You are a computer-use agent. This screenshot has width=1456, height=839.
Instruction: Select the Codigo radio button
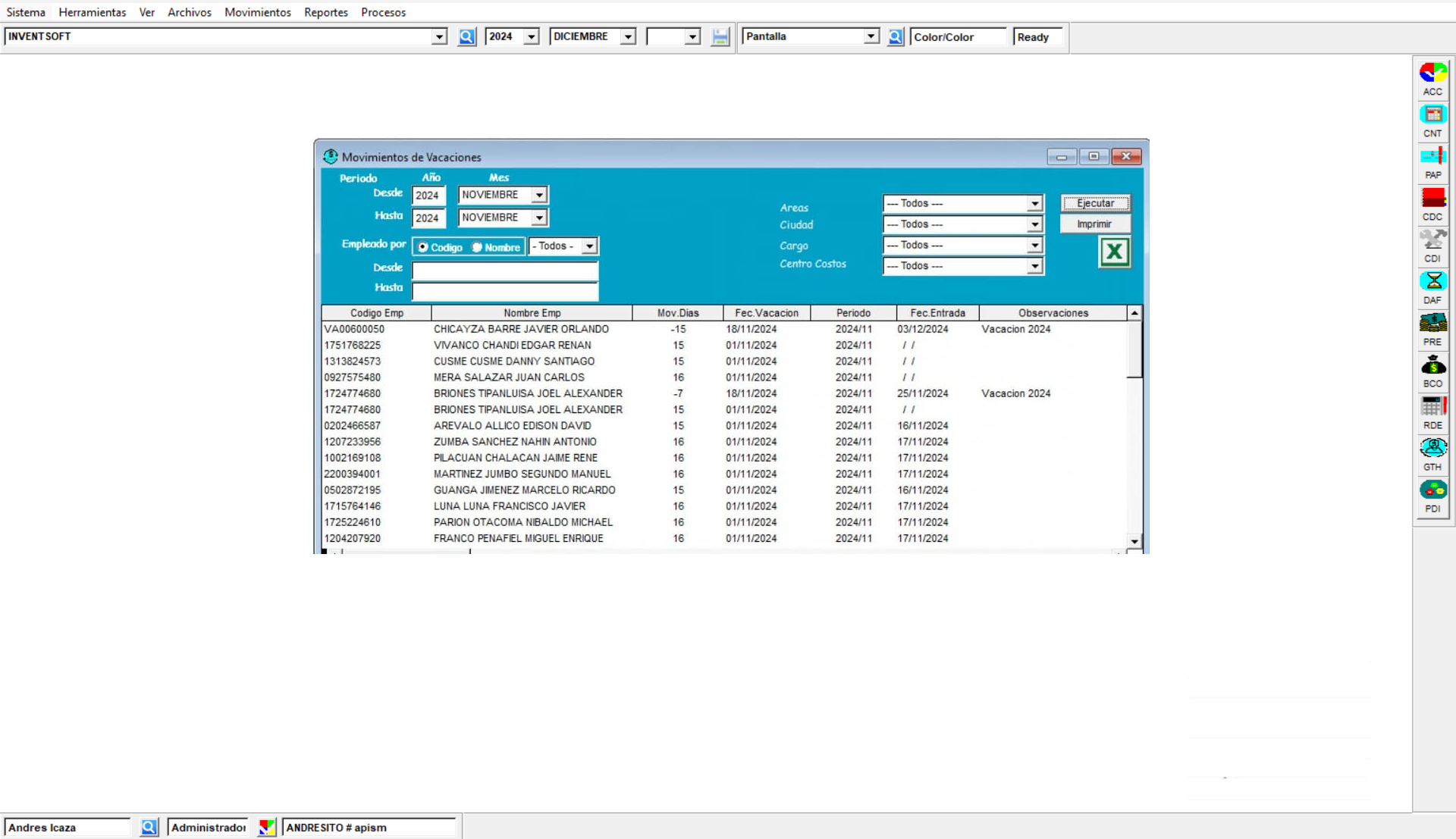click(x=422, y=247)
